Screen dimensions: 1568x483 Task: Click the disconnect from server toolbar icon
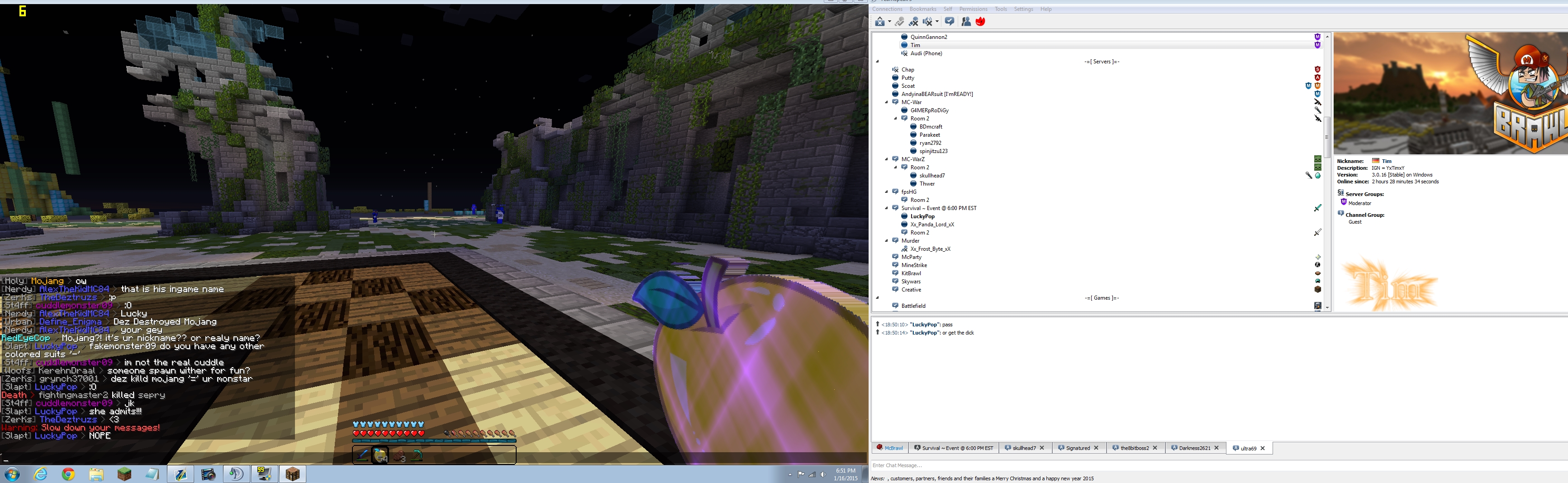click(x=880, y=22)
